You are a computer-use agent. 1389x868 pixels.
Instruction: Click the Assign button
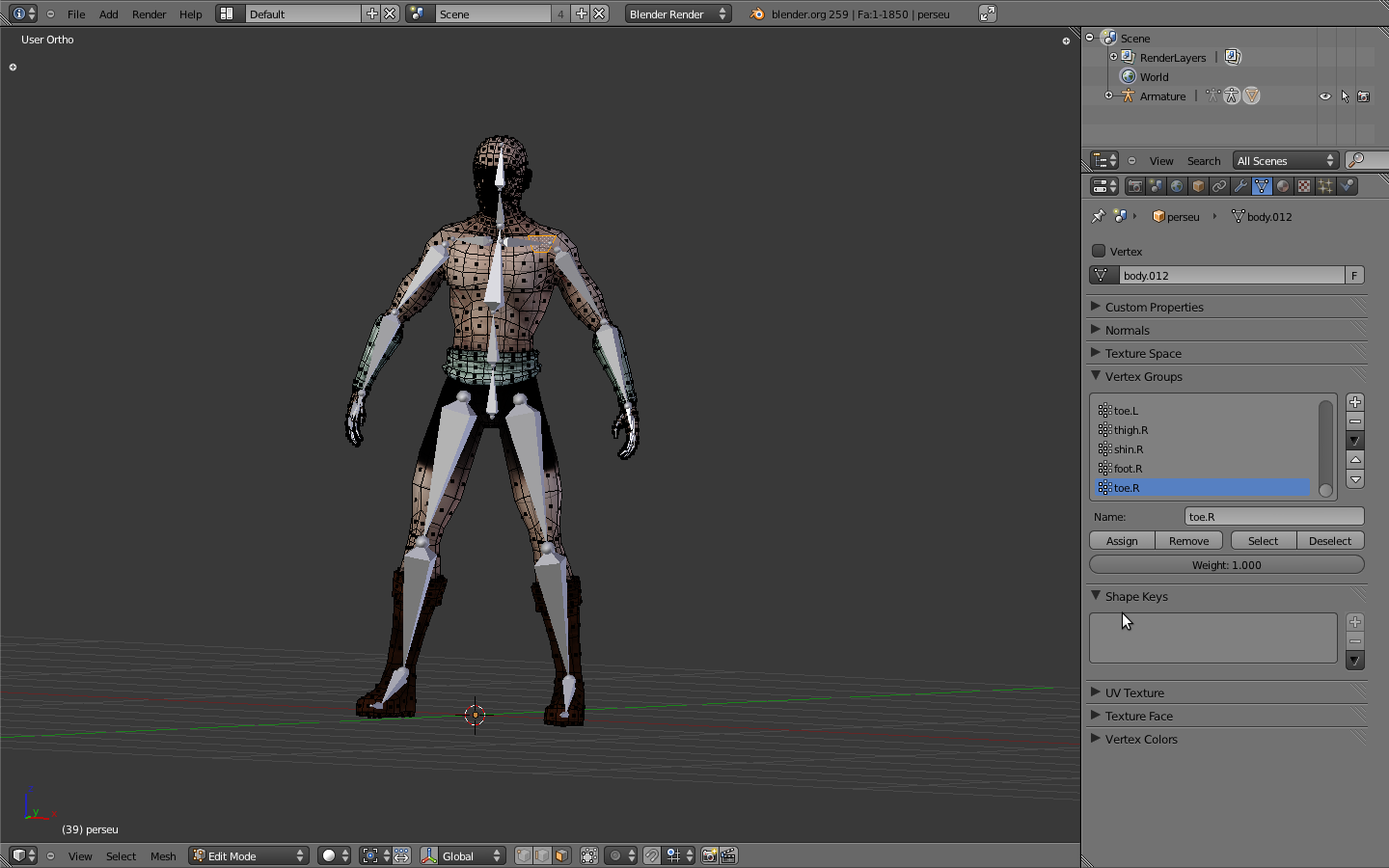[1122, 541]
